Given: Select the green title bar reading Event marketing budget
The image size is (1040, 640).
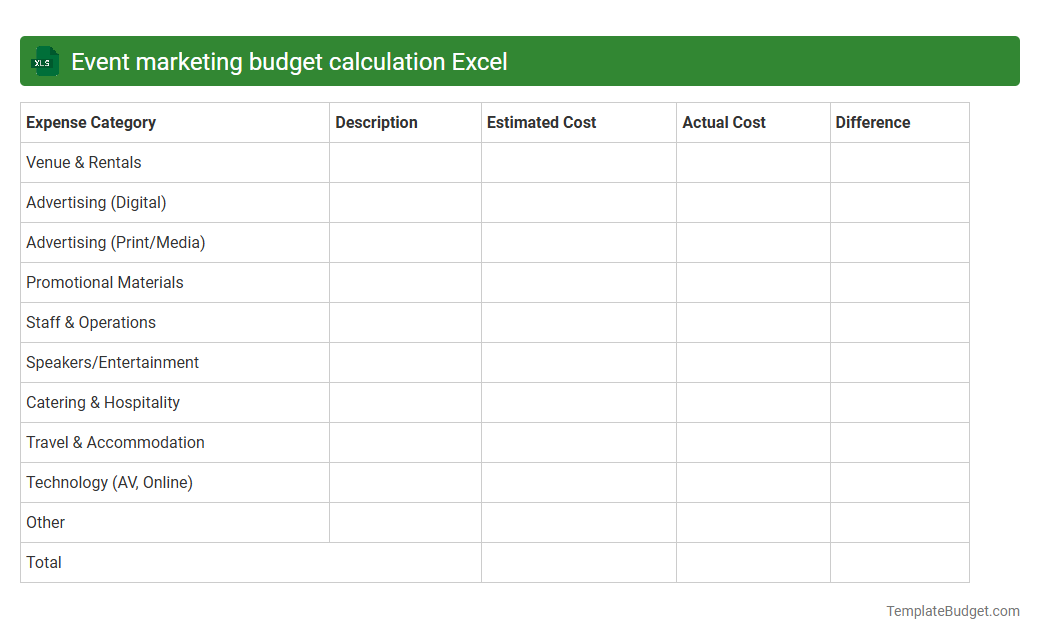Looking at the screenshot, I should (289, 61).
